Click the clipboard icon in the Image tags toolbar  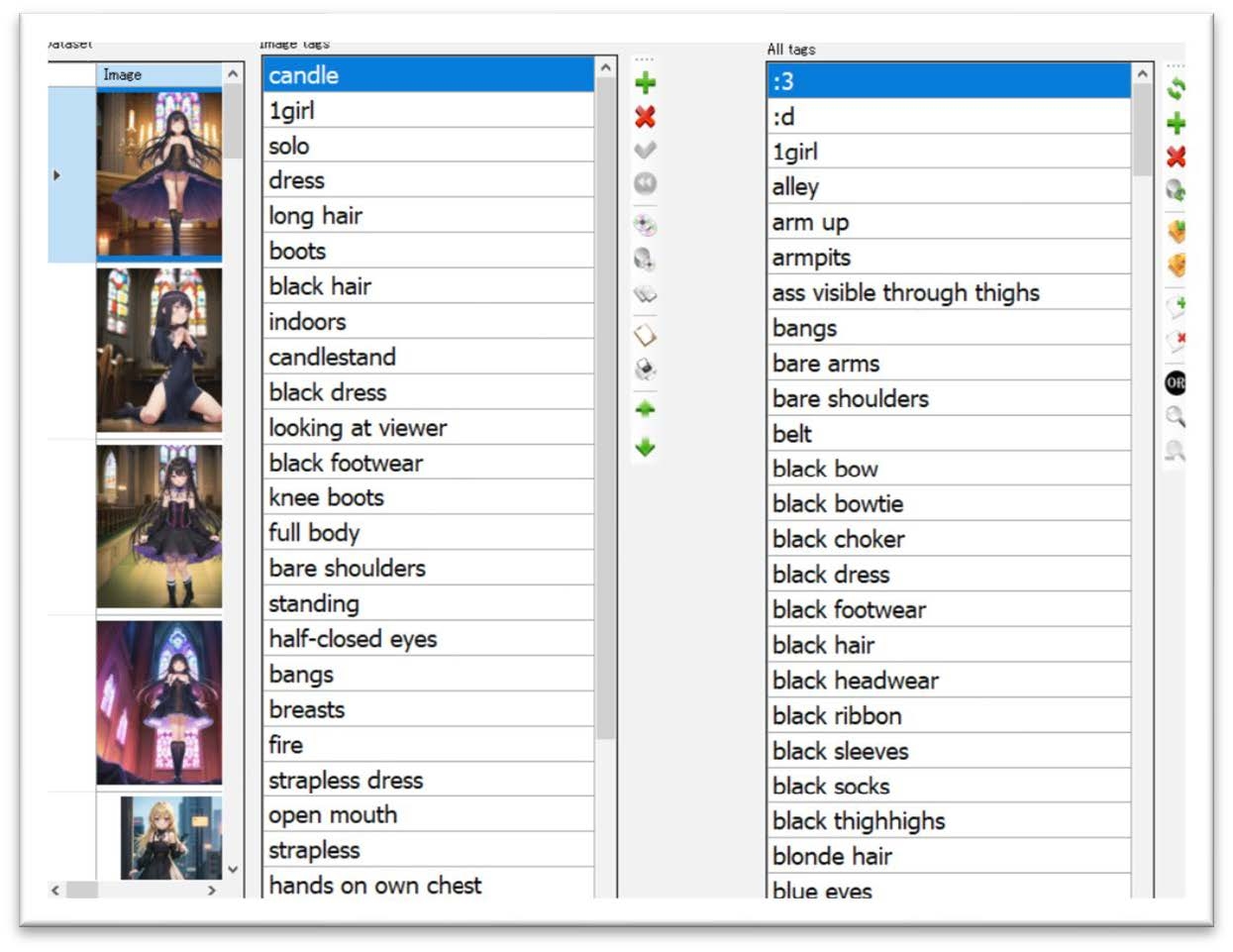coord(645,334)
